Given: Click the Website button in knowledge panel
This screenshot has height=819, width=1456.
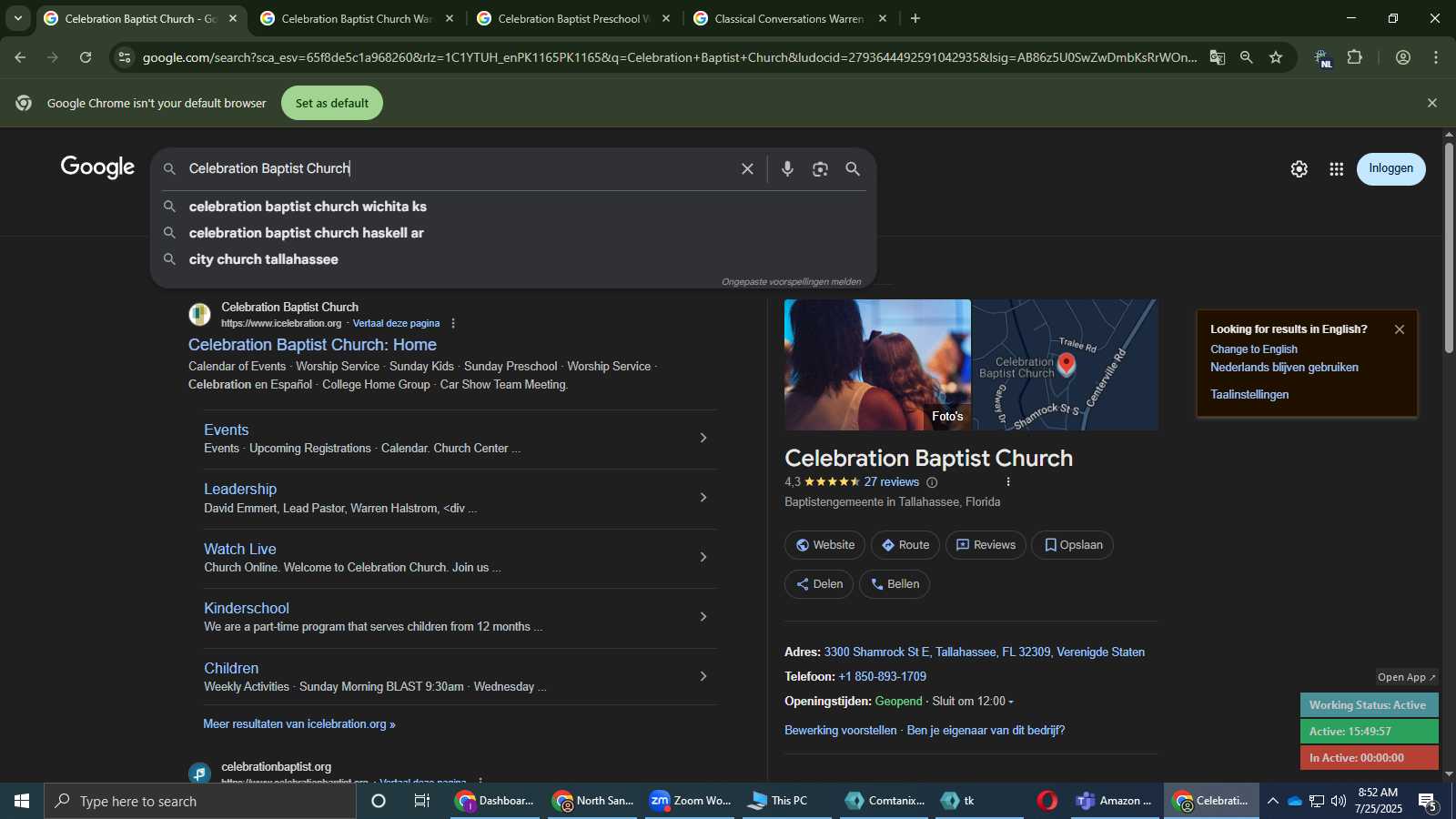Looking at the screenshot, I should [825, 545].
